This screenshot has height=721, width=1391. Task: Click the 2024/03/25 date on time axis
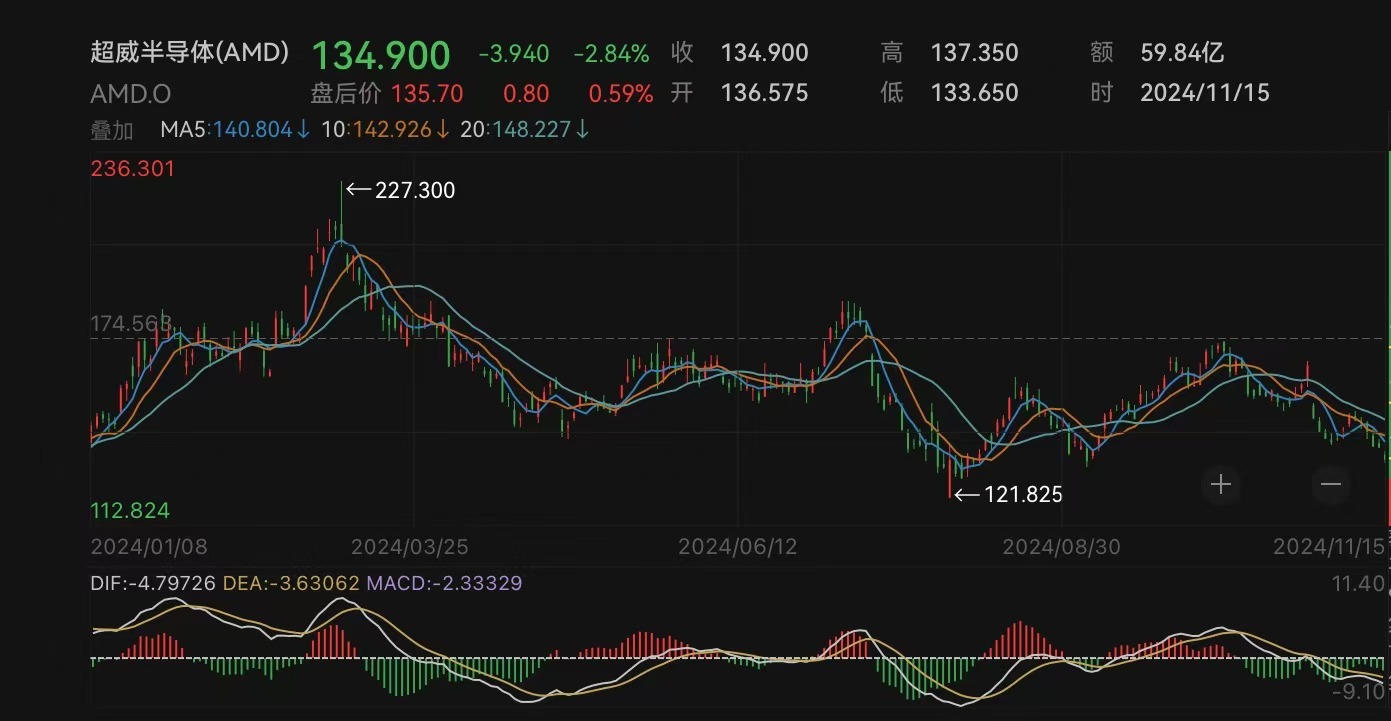point(409,547)
